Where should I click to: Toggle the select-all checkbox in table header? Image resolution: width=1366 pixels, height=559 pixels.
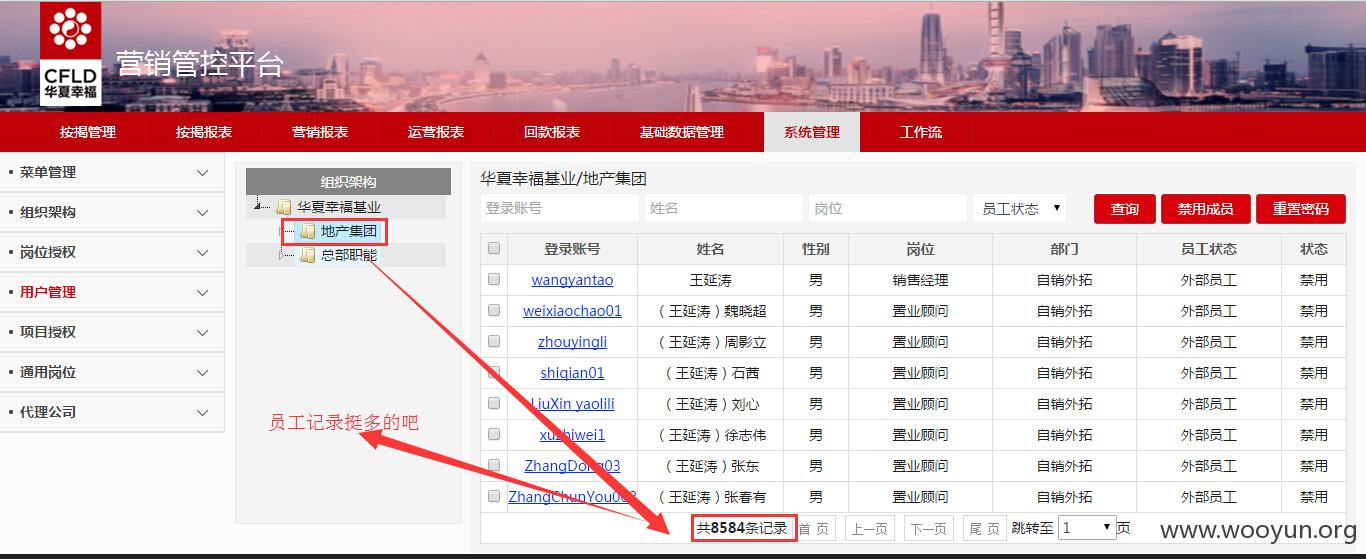pos(494,248)
